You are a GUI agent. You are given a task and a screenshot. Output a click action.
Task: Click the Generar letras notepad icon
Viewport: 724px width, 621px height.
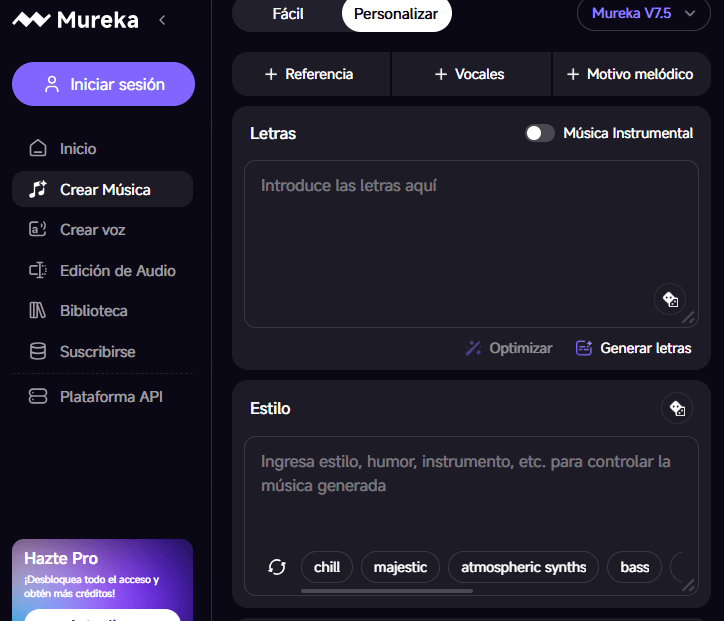[584, 348]
